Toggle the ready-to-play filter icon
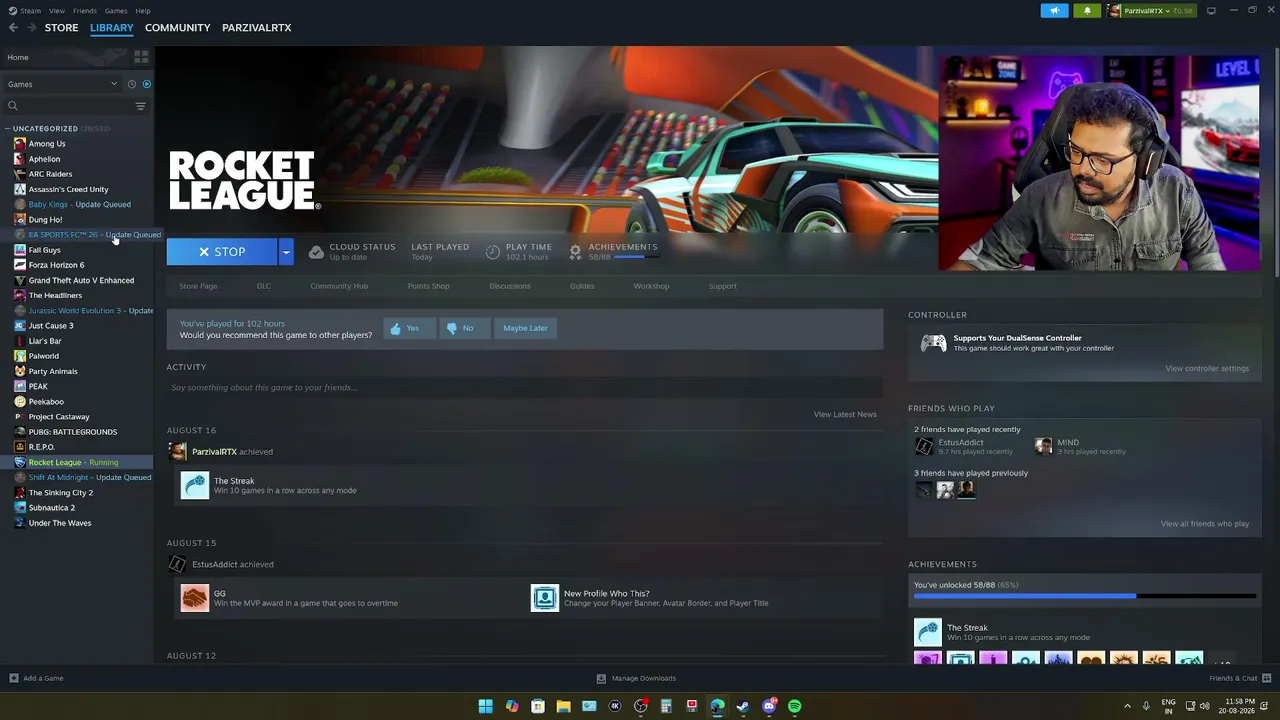The height and width of the screenshot is (720, 1280). click(146, 84)
